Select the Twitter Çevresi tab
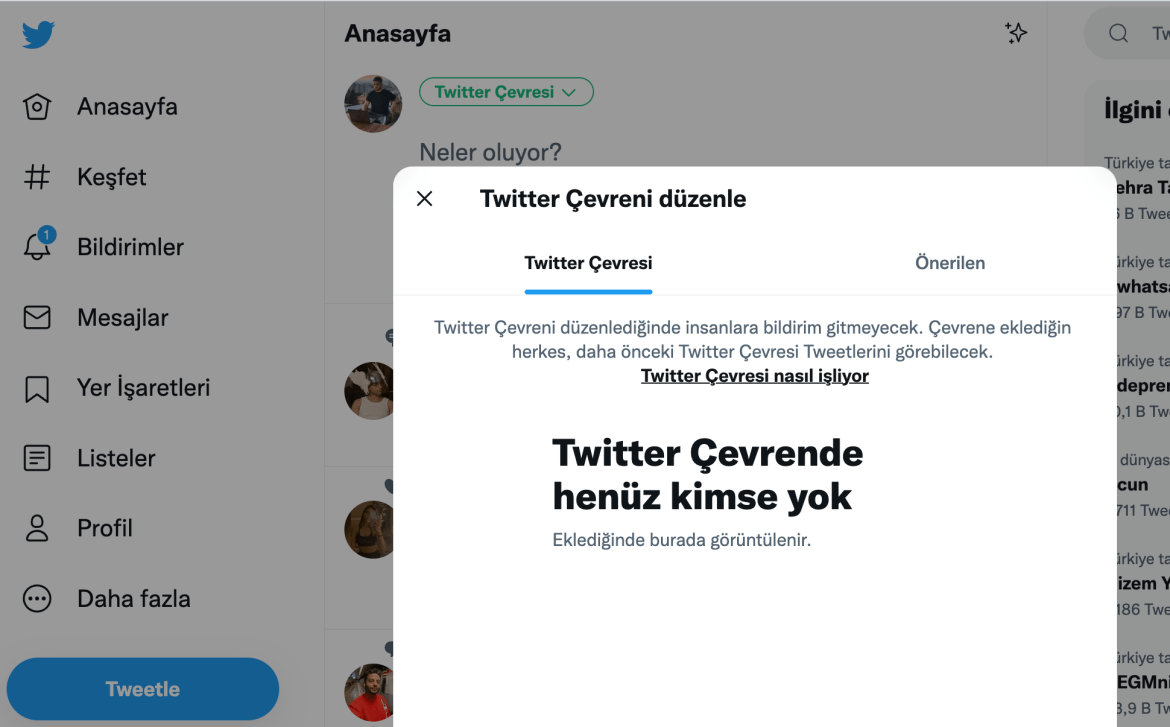 click(588, 263)
